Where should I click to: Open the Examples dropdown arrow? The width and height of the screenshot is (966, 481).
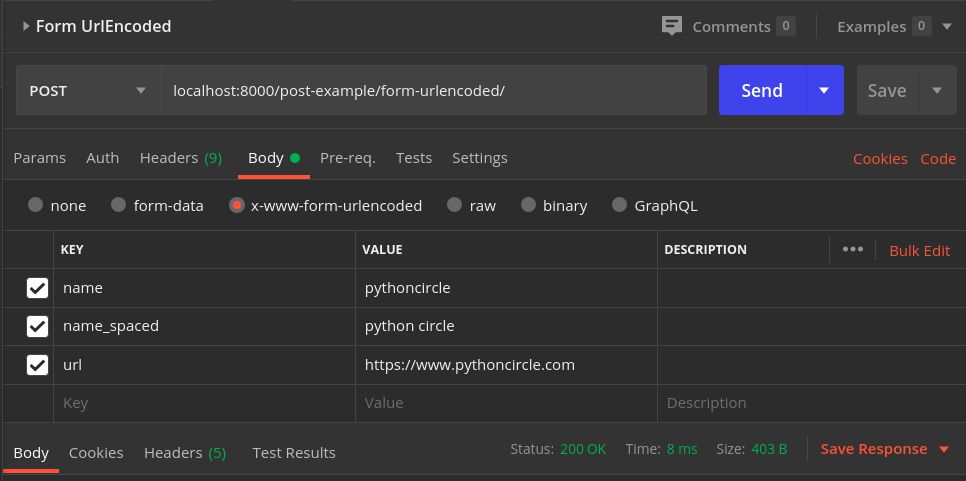coord(947,26)
